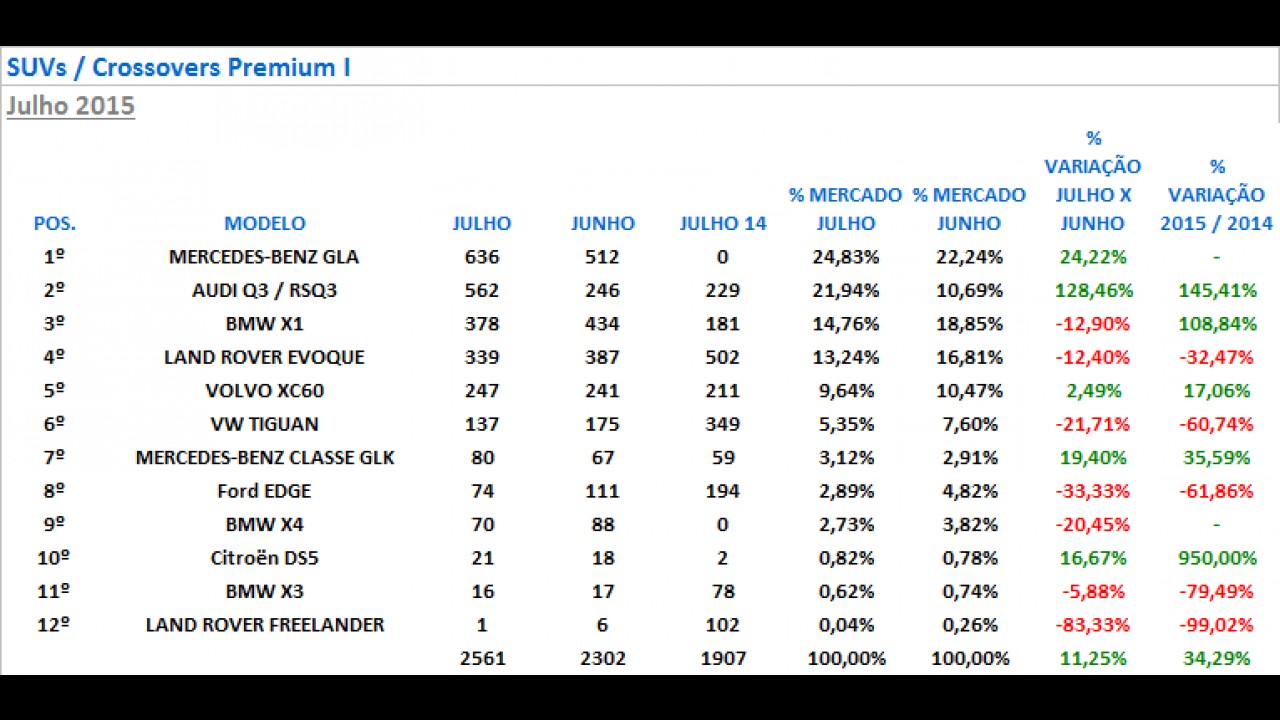Click the 'AUDI Q3 / RSQ3' cell
1280x720 pixels.
pos(265,291)
